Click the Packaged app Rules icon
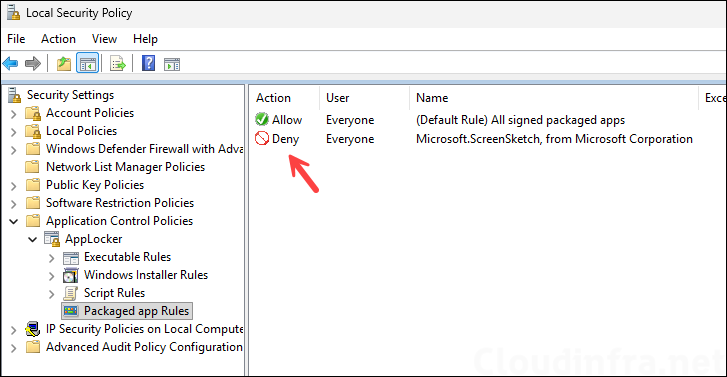The width and height of the screenshot is (727, 377). (x=71, y=311)
